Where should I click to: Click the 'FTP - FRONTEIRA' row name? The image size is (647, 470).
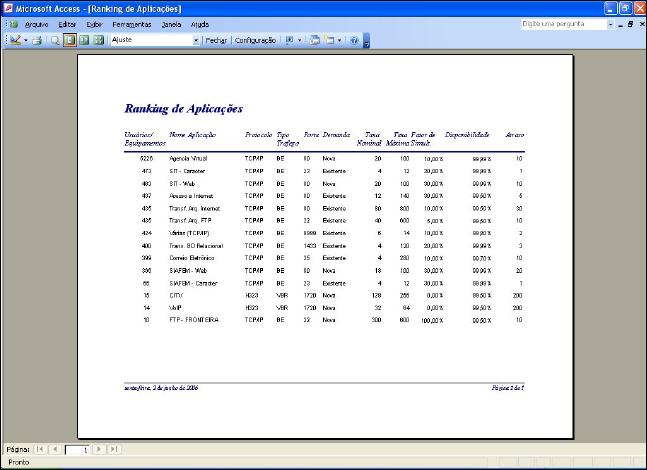194,320
